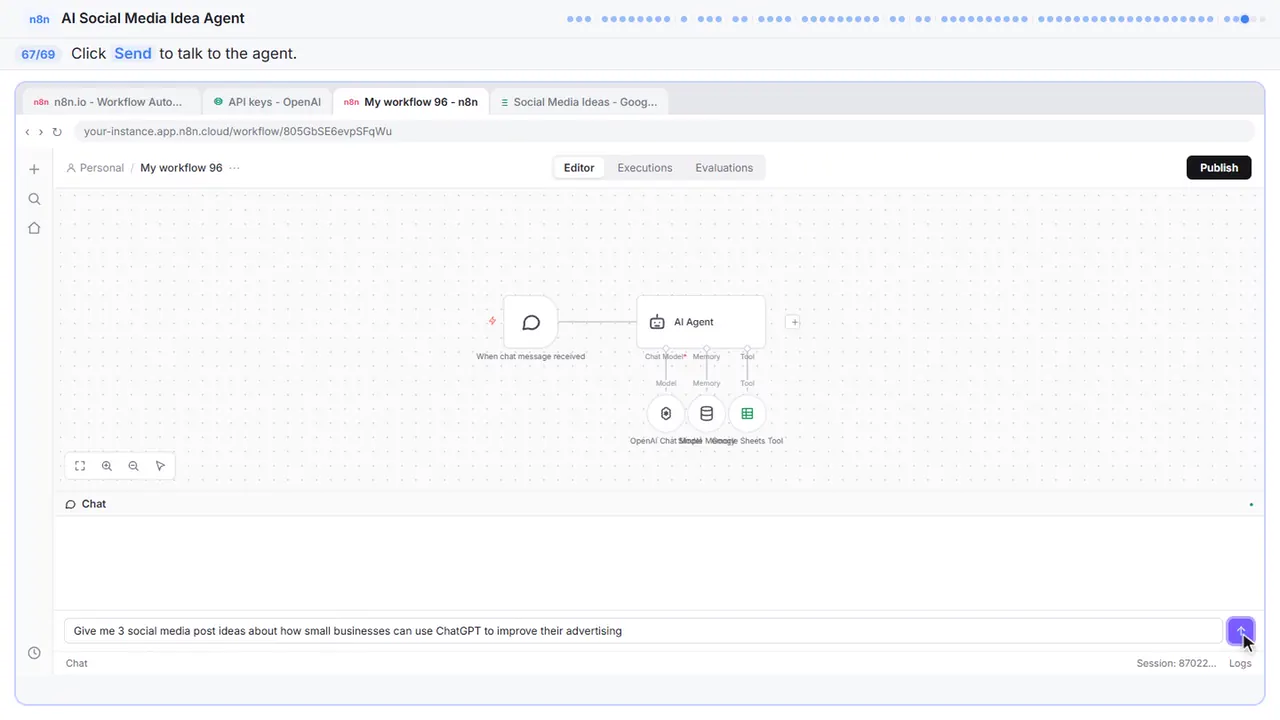Open the add new (plus) sidebar icon
Viewport: 1280px width, 720px height.
(x=34, y=169)
